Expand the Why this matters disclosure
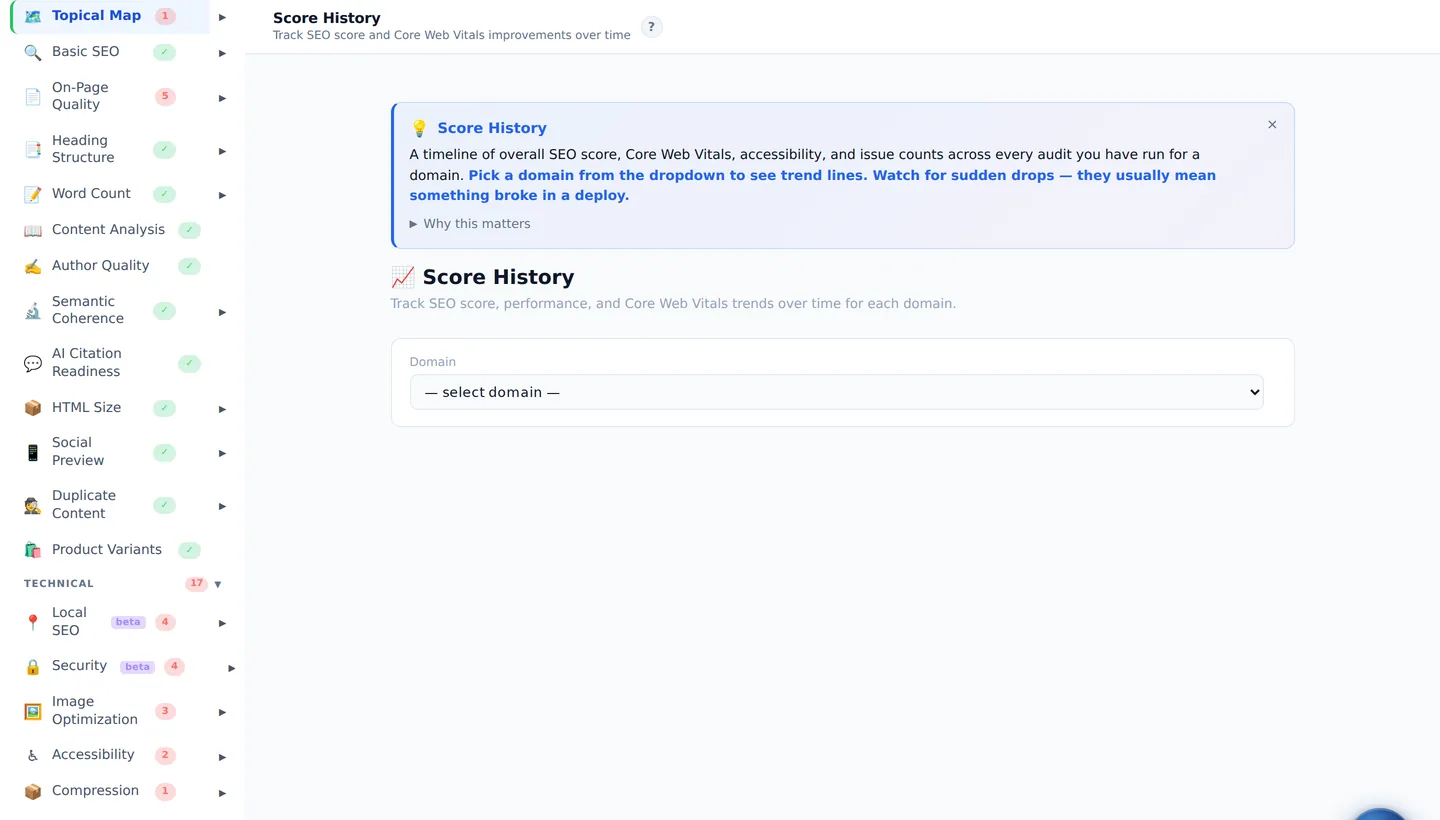Screen dimensions: 1440x820 click(x=470, y=224)
